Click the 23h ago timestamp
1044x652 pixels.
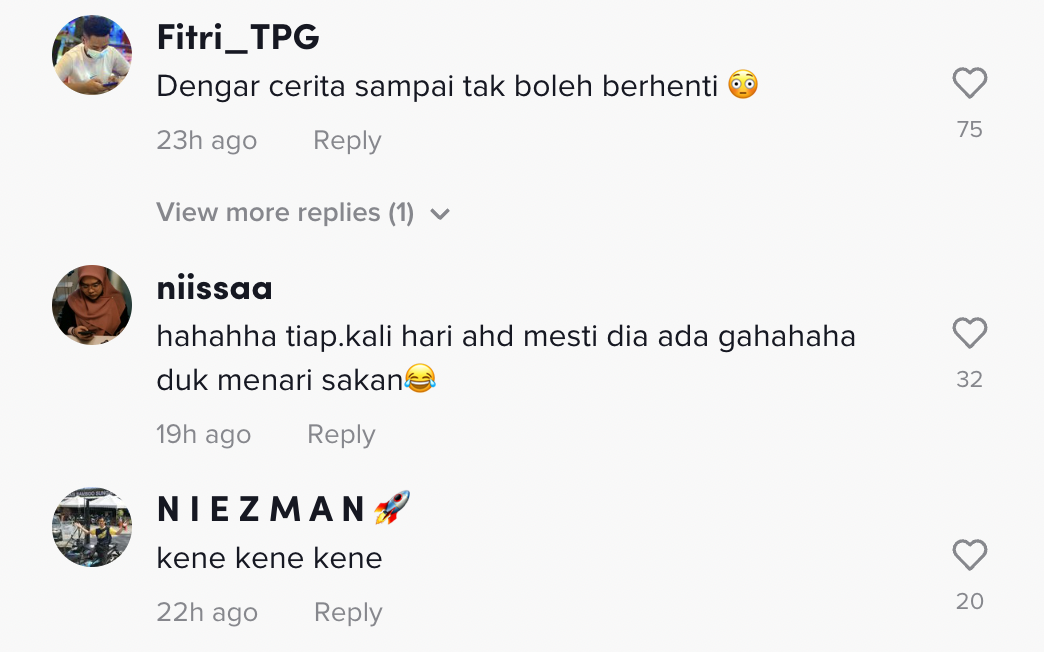[x=206, y=141]
